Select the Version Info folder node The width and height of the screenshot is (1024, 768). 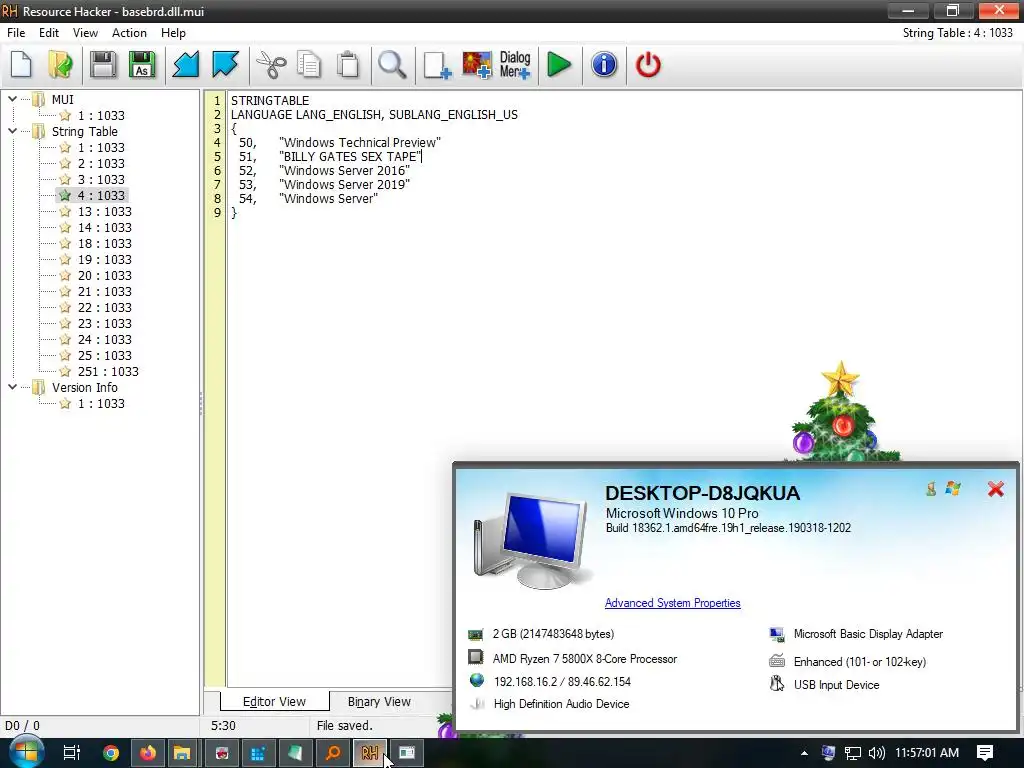pos(85,387)
